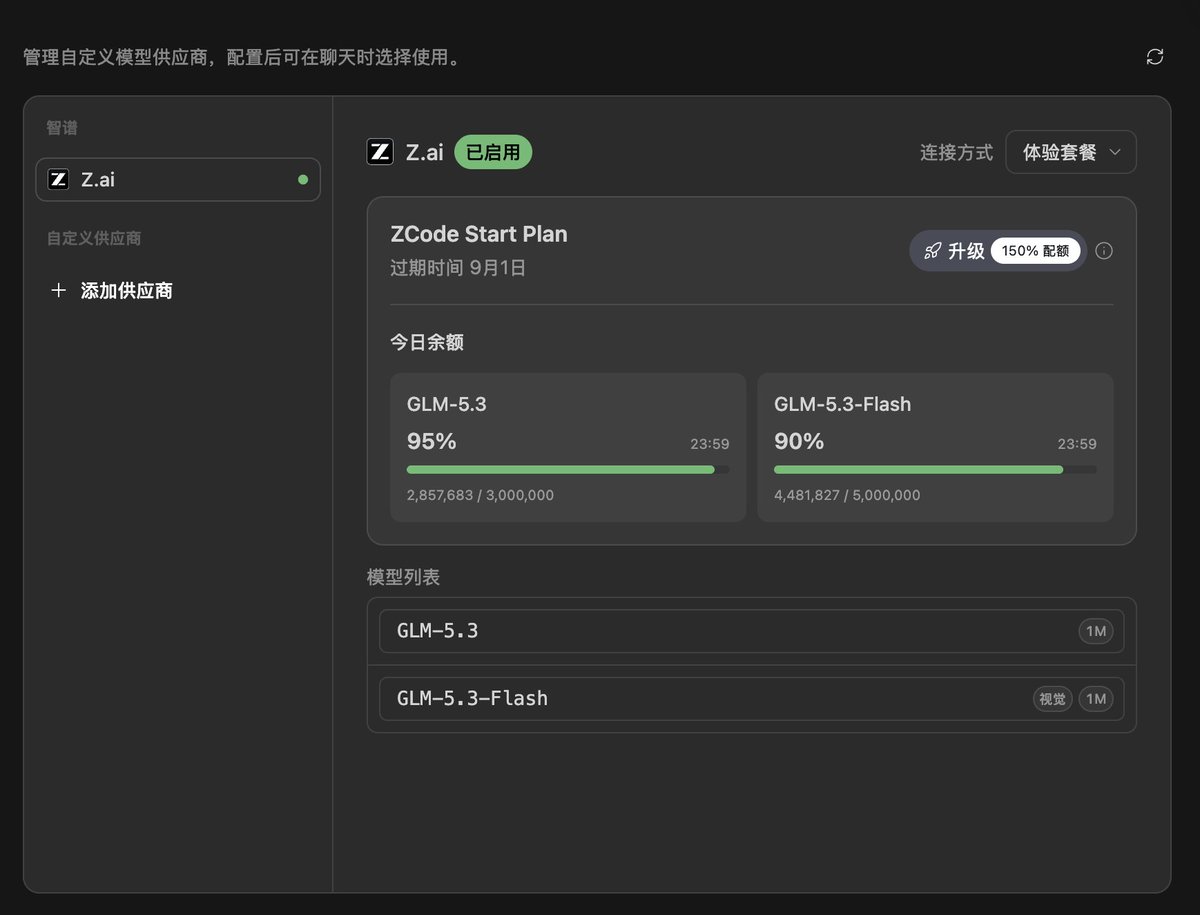1200x915 pixels.
Task: Click the 智谱 sidebar section label
Action: tap(62, 128)
